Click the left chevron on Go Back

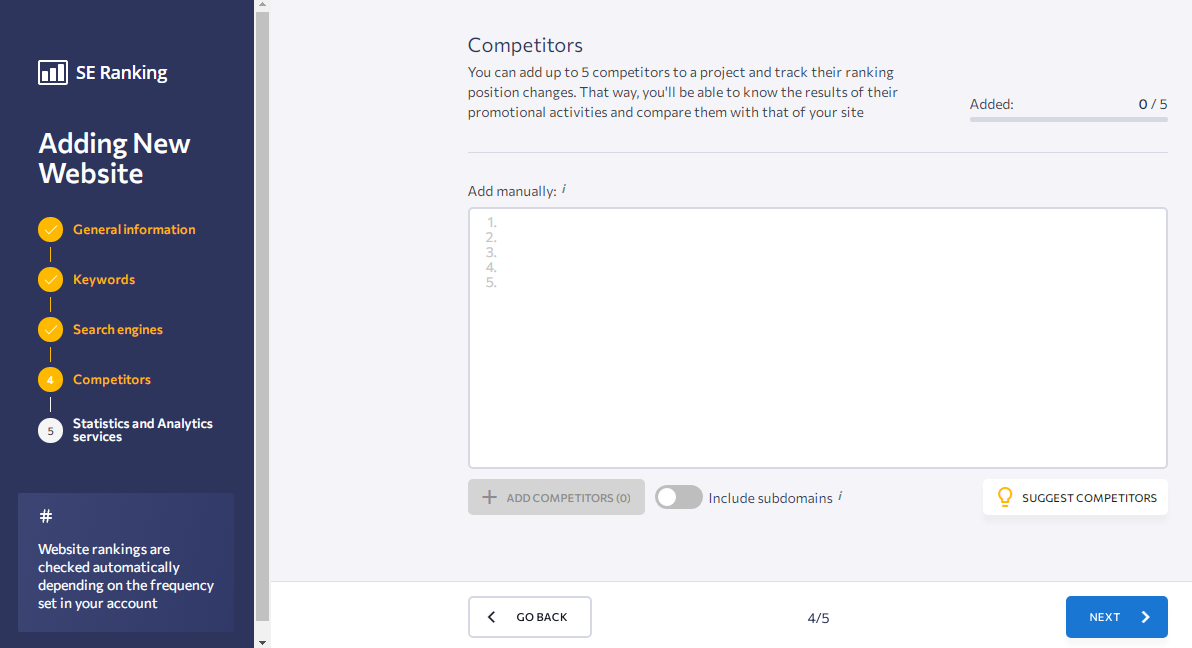(491, 617)
